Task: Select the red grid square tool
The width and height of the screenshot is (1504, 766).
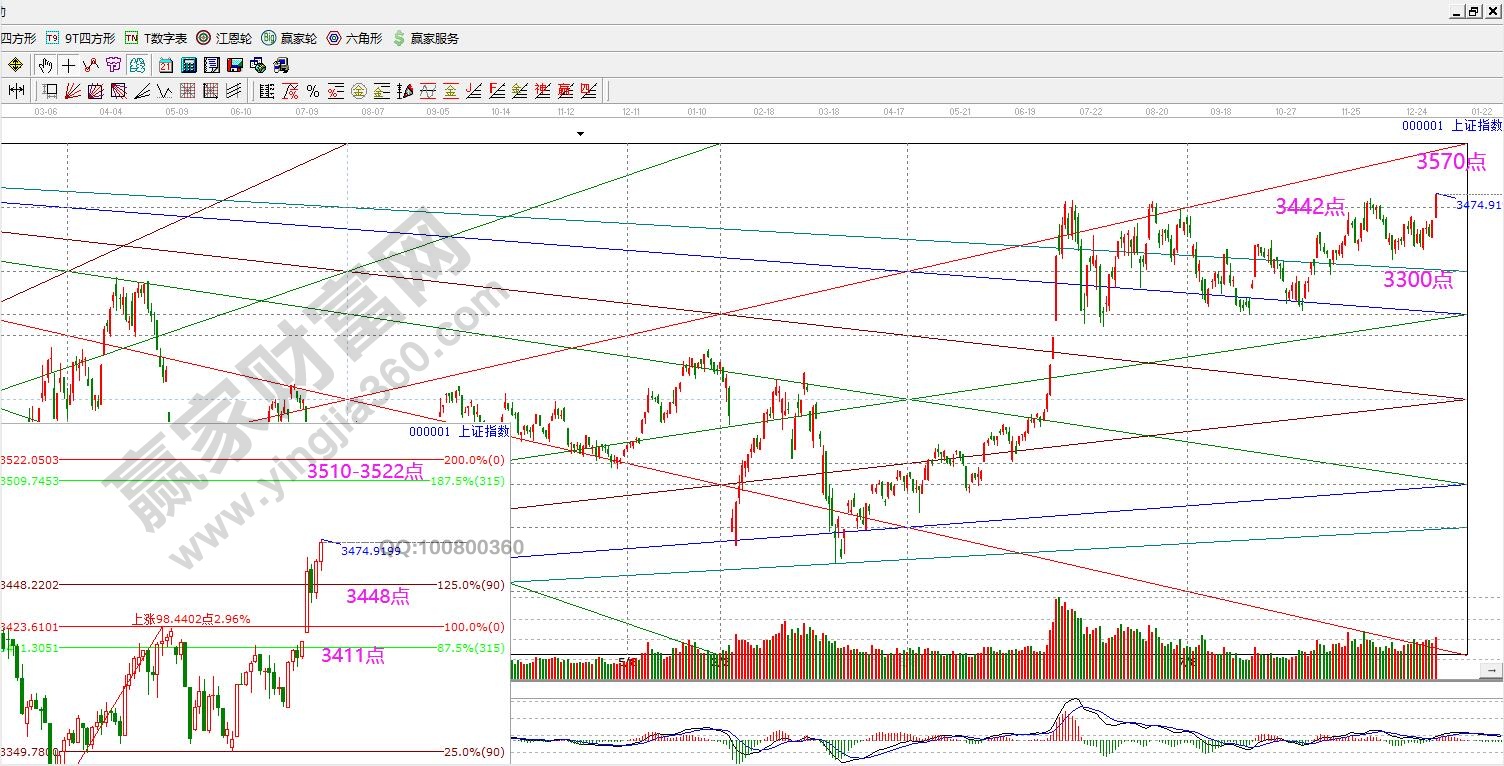Action: [x=188, y=91]
